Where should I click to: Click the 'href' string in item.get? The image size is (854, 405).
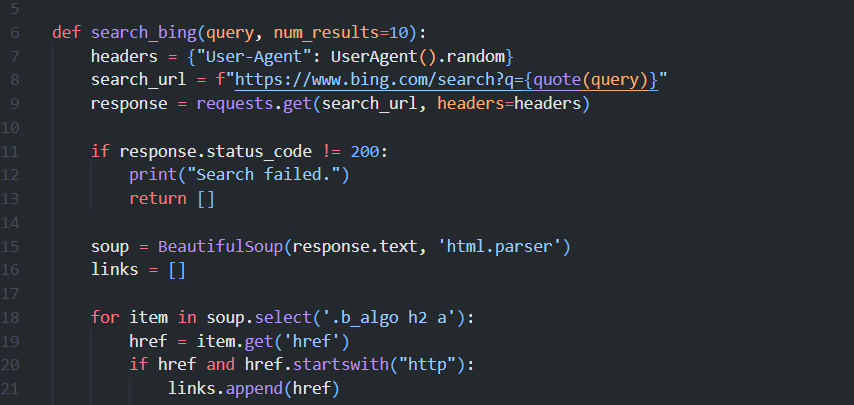[294, 341]
